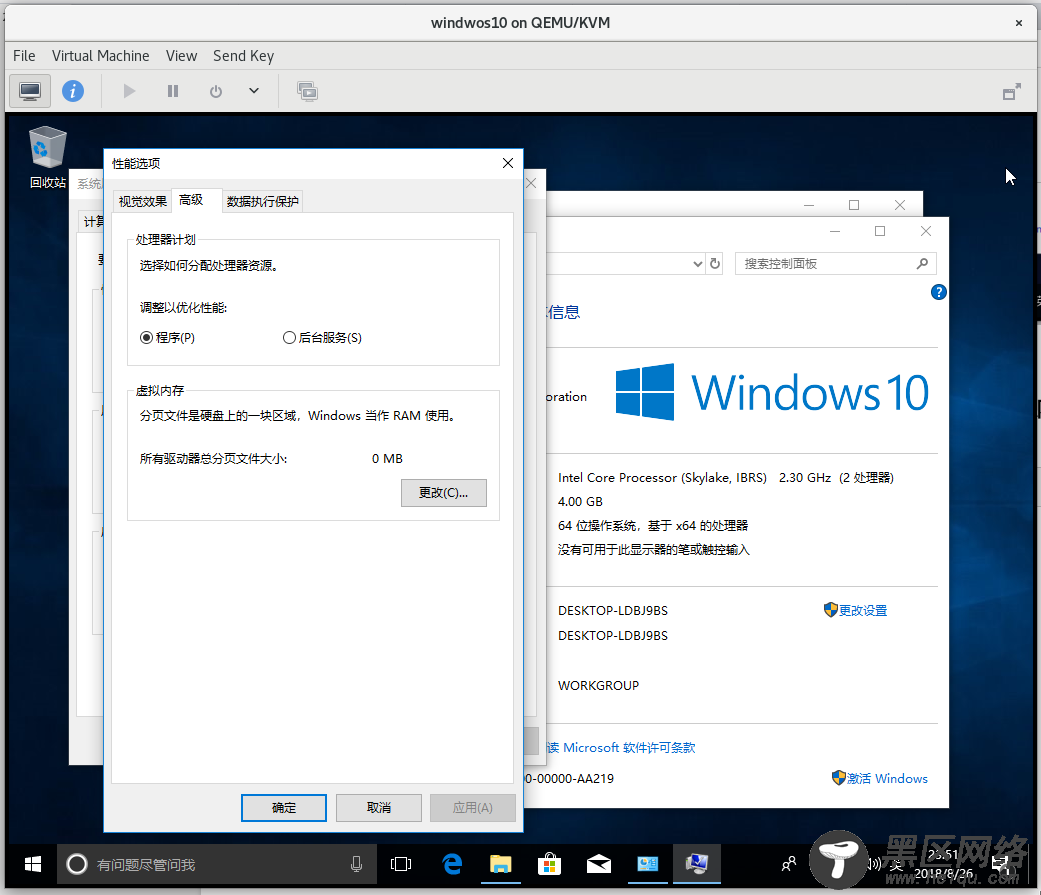The width and height of the screenshot is (1041, 895).
Task: Show the graphical console monitor view
Action: 30,91
